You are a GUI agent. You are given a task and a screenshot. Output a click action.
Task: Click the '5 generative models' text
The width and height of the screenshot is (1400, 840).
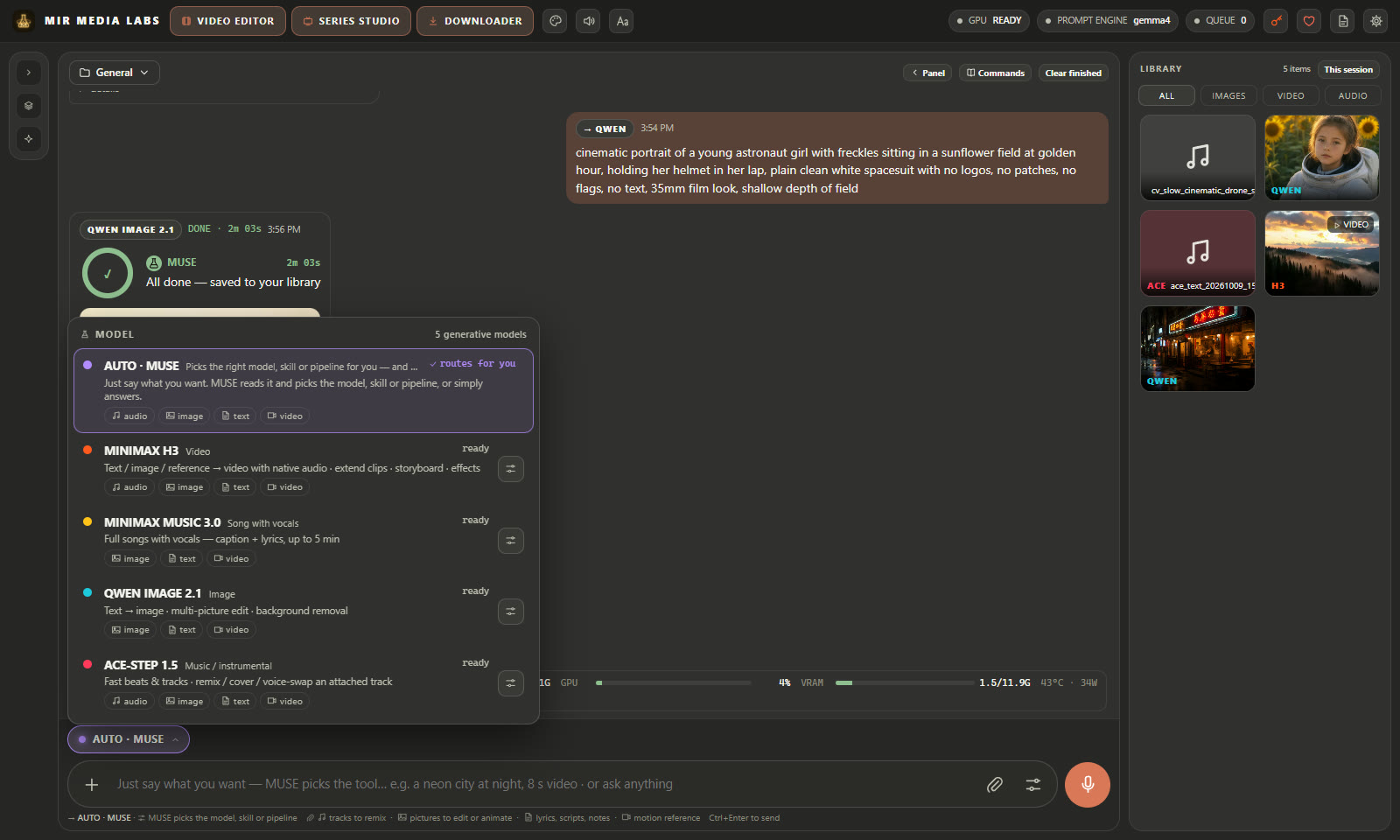pyautogui.click(x=480, y=334)
